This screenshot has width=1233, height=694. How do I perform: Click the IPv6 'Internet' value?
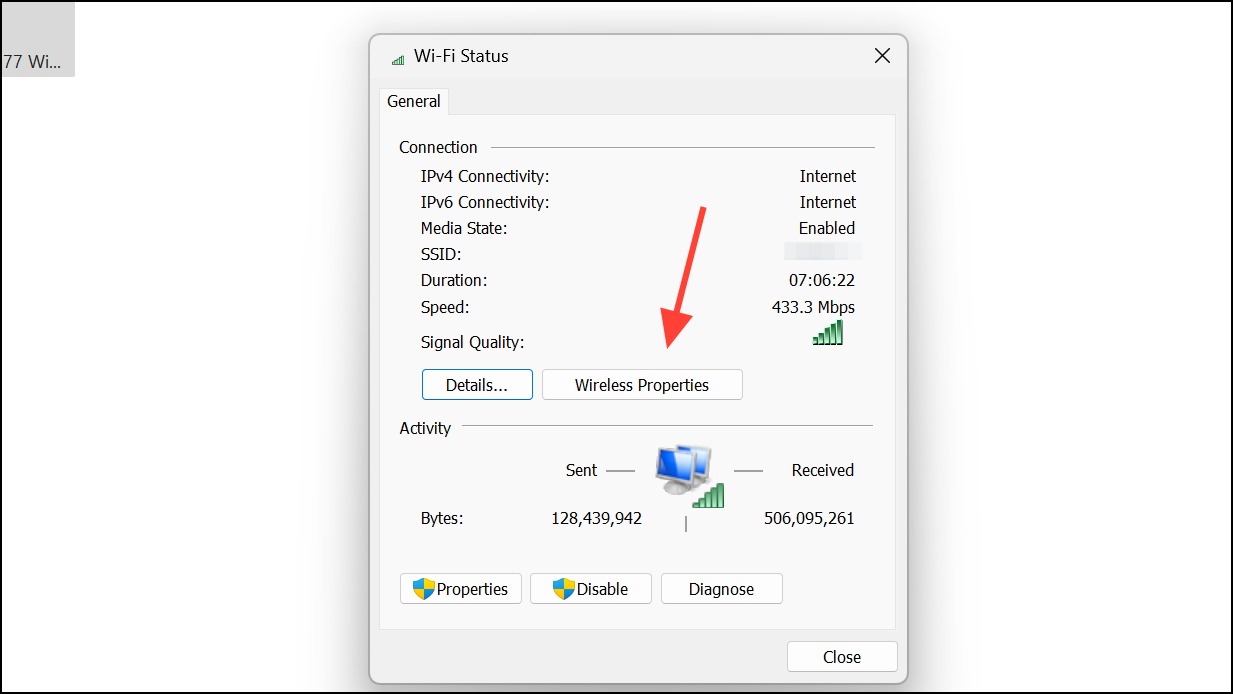pyautogui.click(x=828, y=202)
